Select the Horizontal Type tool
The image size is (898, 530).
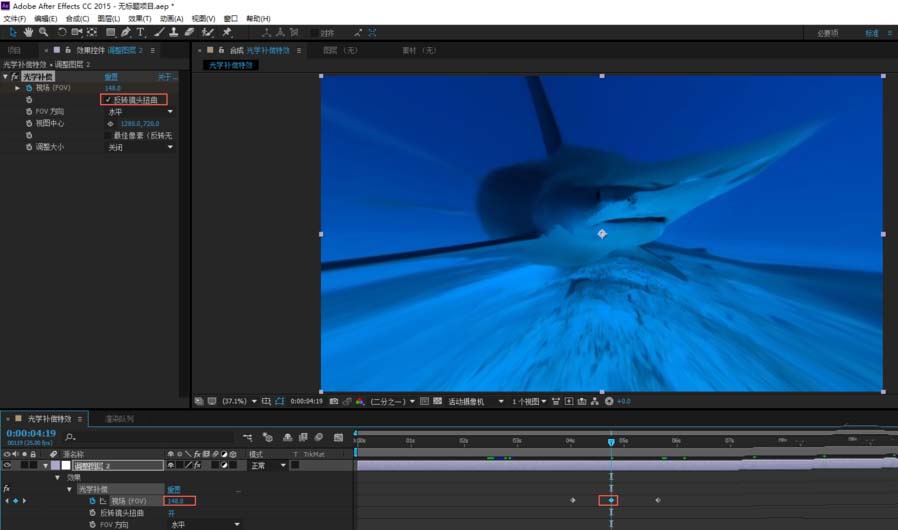pos(140,32)
